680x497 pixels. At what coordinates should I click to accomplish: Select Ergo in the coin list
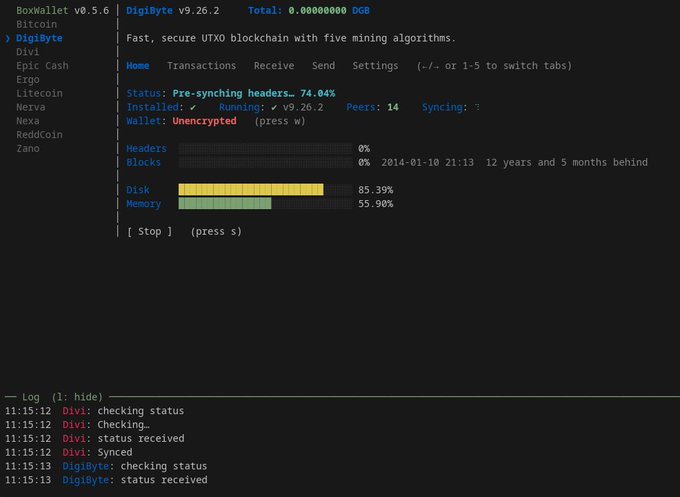28,80
